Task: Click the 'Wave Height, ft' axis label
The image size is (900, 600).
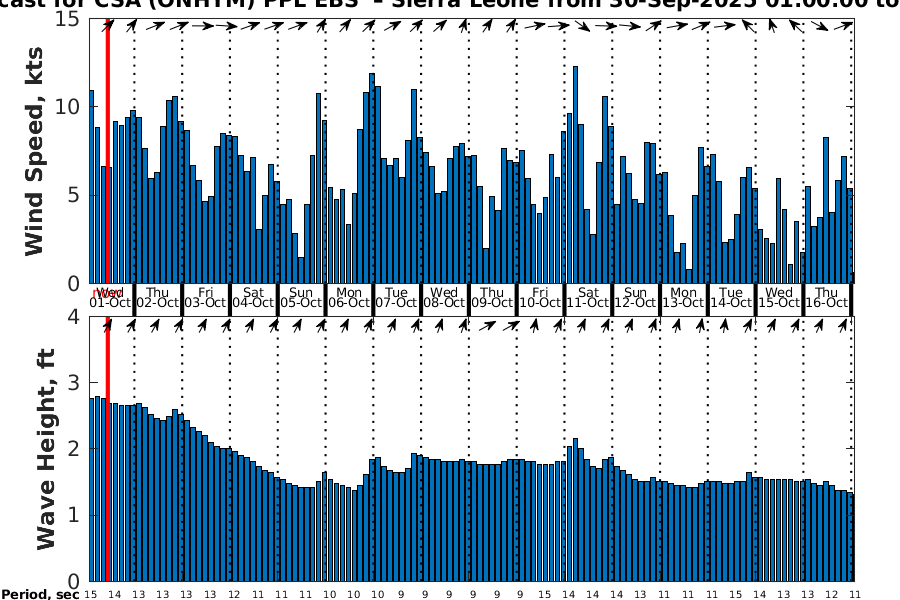Action: click(46, 450)
